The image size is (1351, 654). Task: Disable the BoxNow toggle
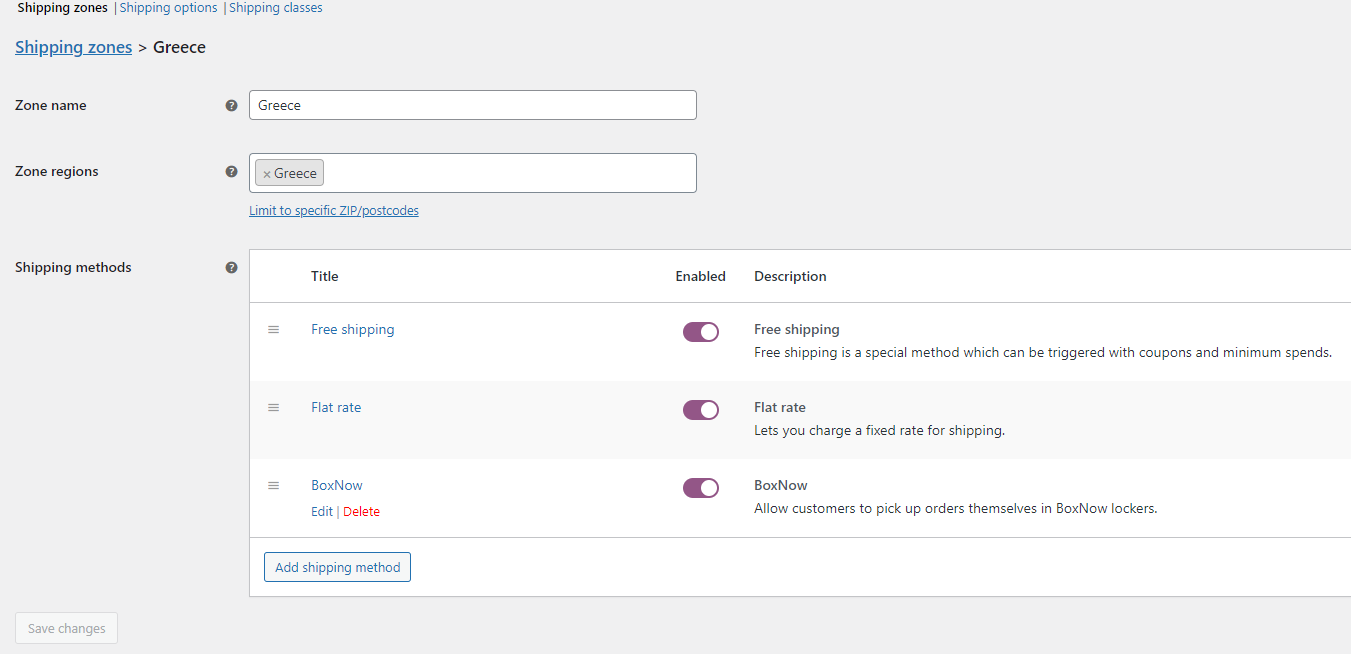[x=701, y=488]
